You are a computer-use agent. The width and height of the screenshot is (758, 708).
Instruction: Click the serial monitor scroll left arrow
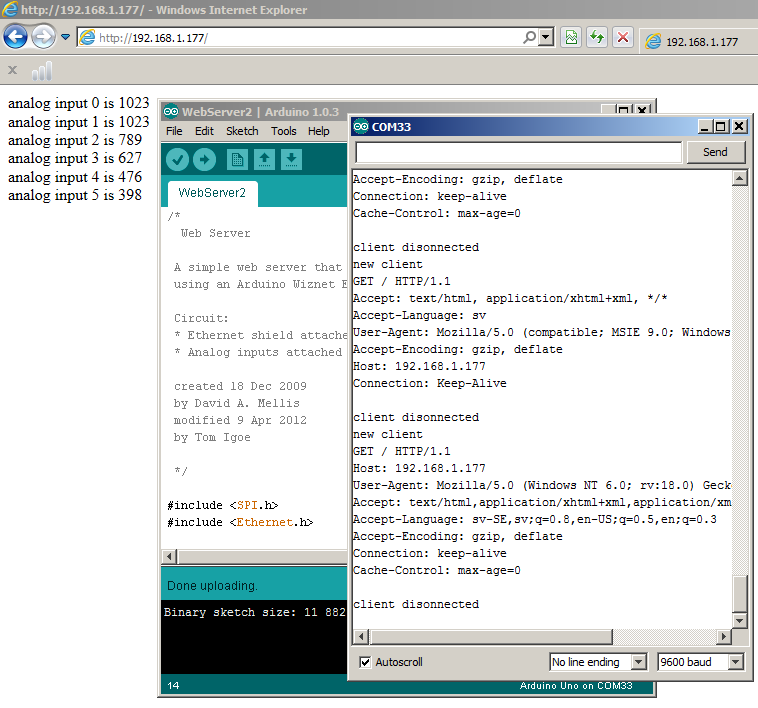click(x=361, y=636)
